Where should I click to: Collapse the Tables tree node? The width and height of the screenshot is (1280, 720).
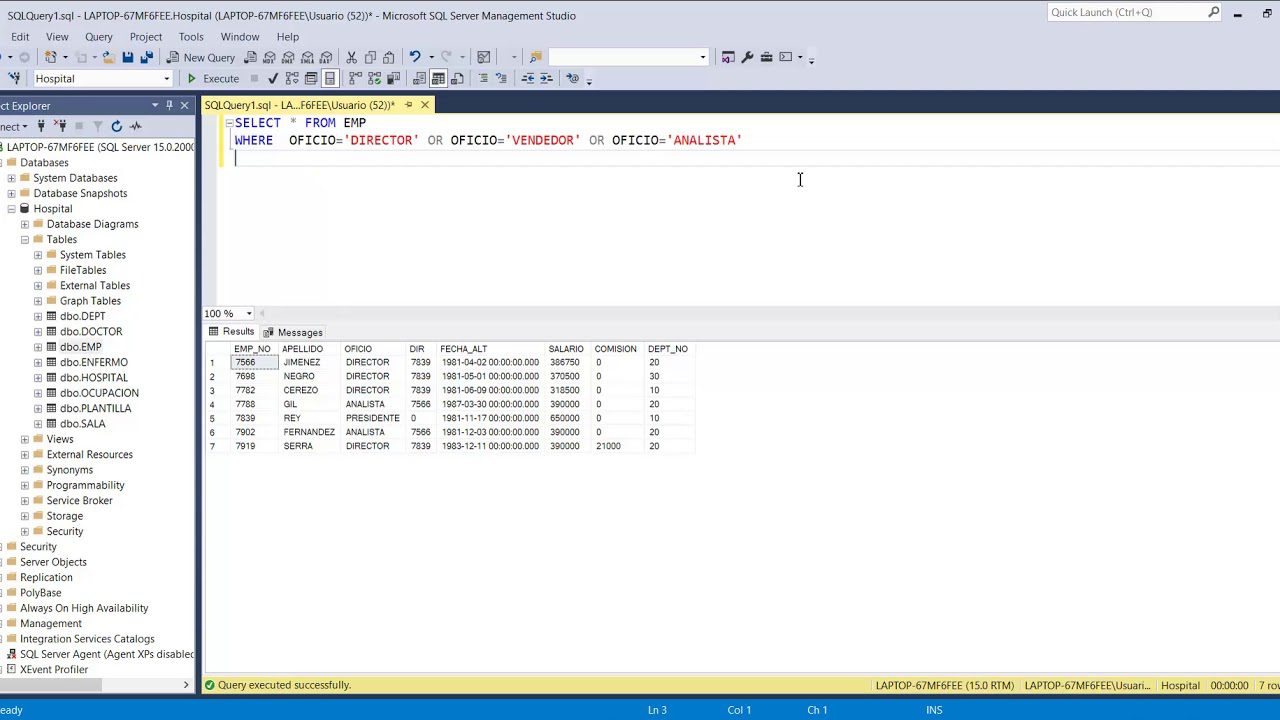[24, 239]
